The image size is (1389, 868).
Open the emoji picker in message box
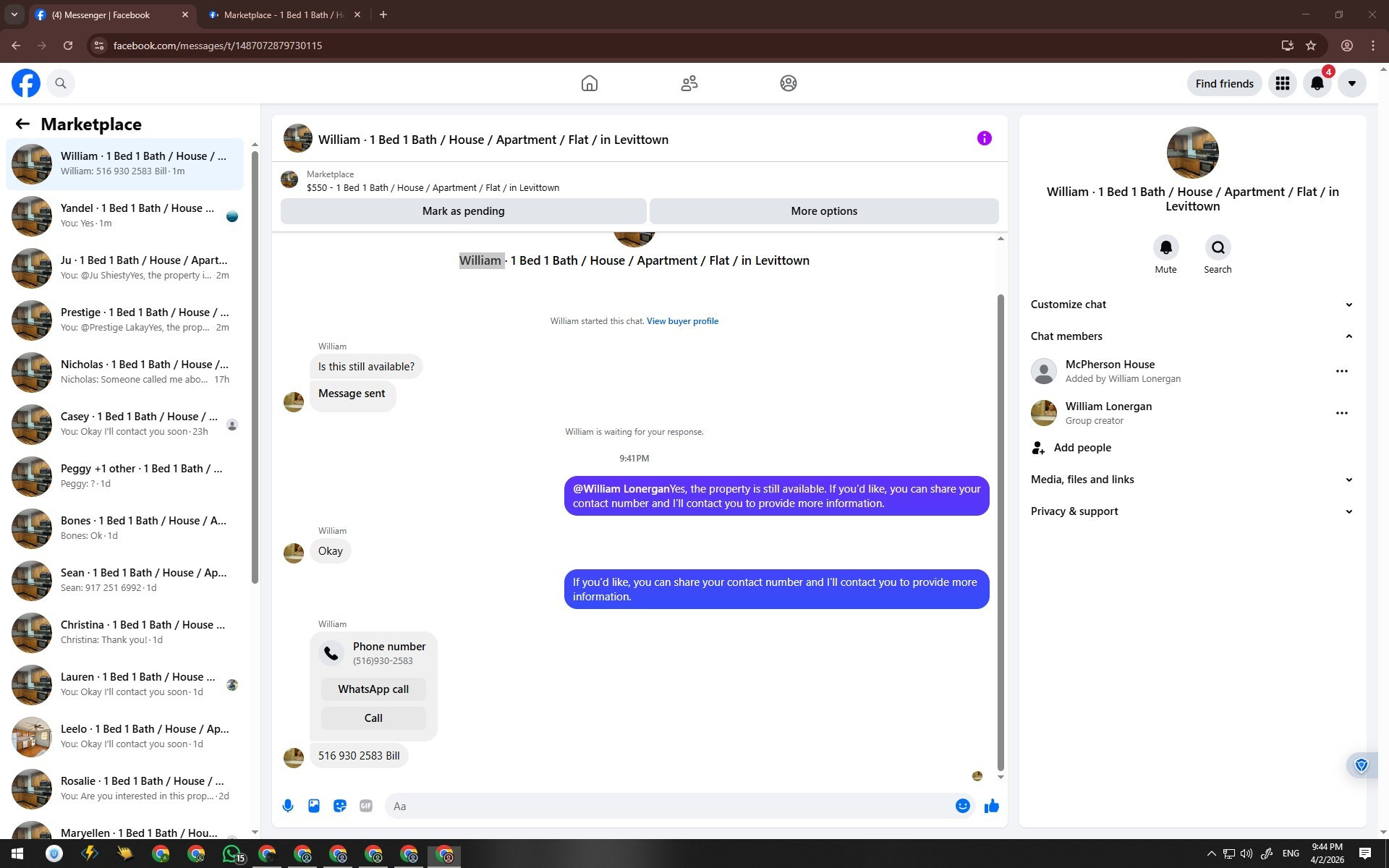pyautogui.click(x=962, y=806)
